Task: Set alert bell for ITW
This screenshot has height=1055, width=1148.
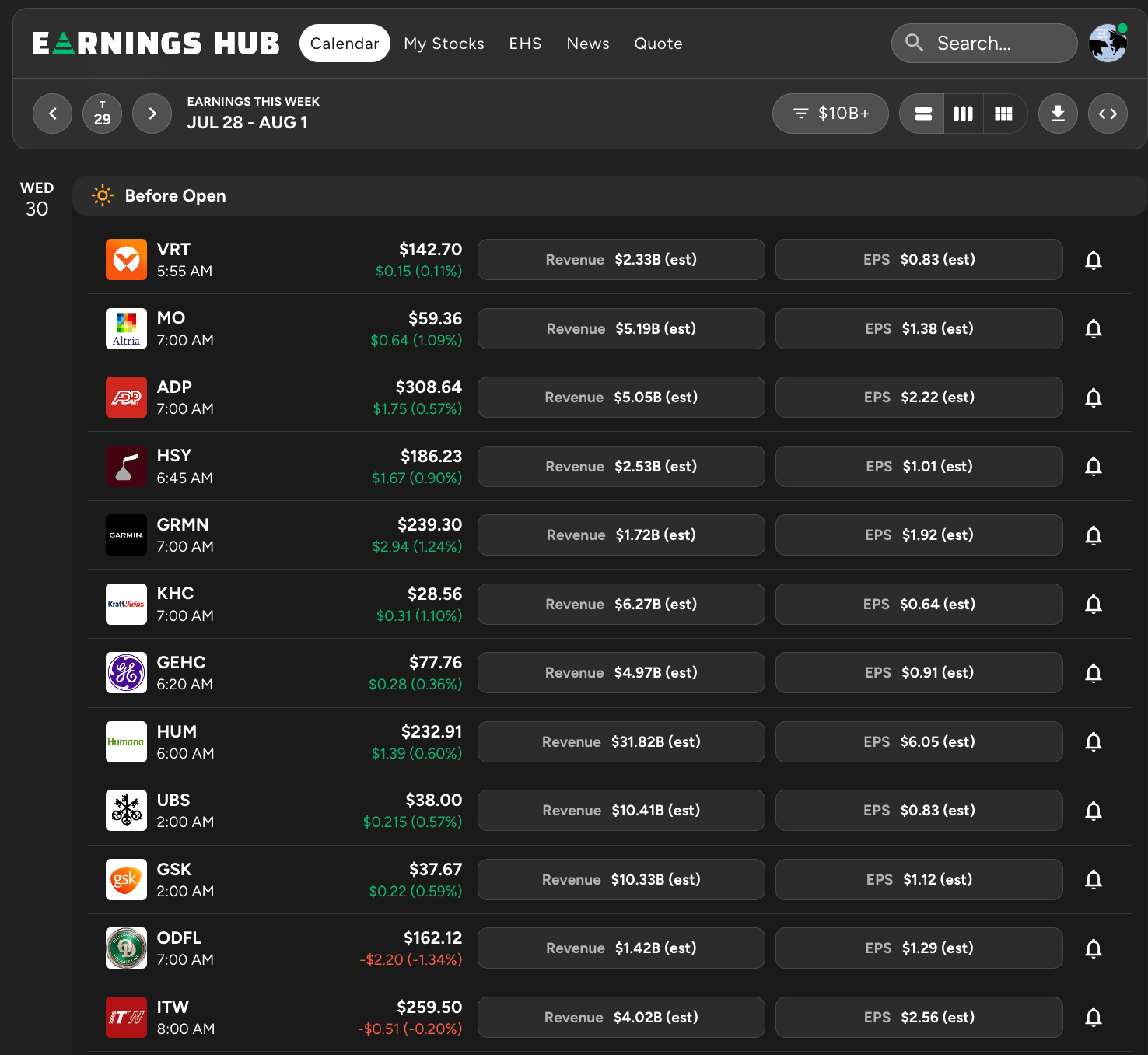Action: coord(1094,1017)
